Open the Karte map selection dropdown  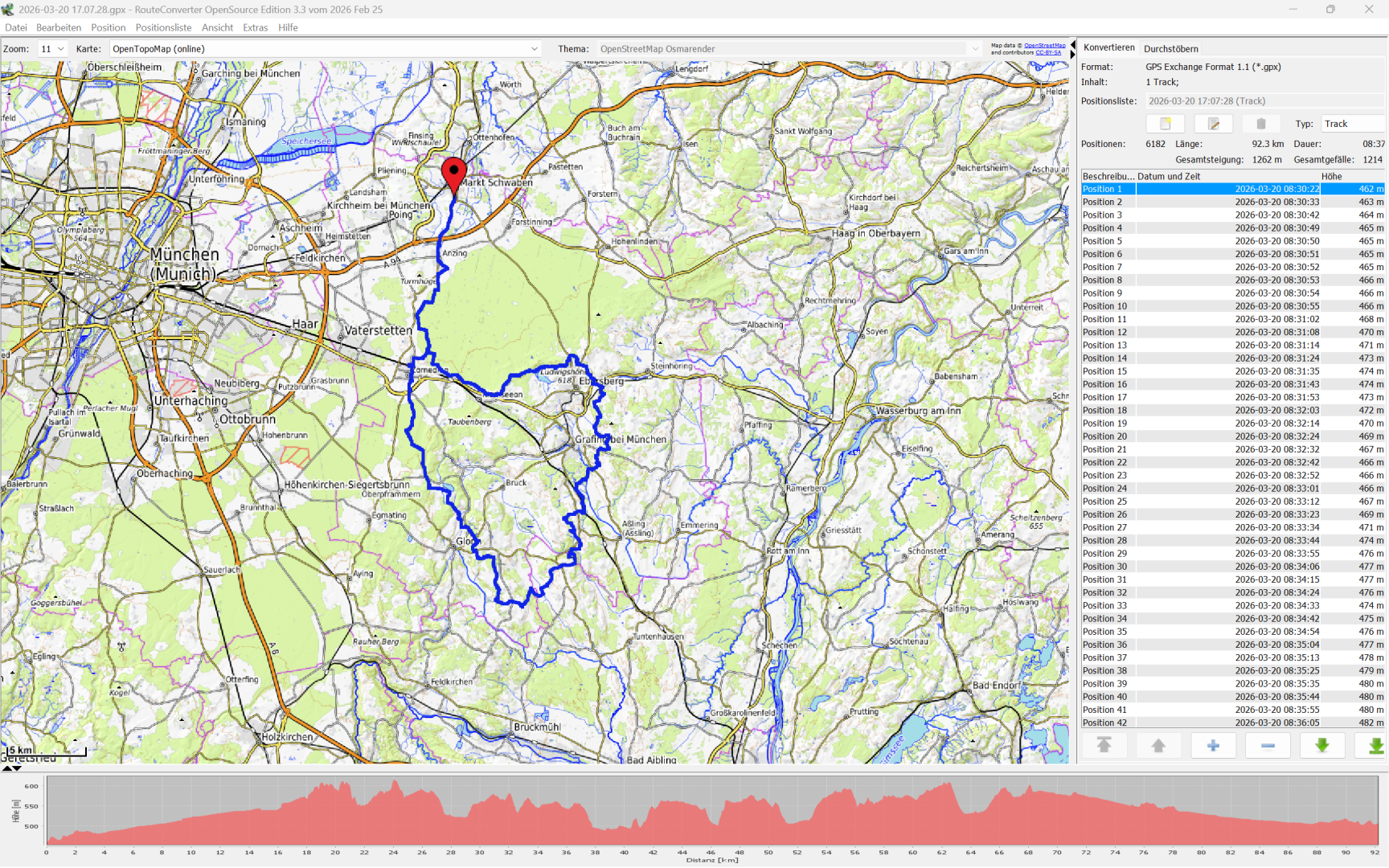click(325, 49)
